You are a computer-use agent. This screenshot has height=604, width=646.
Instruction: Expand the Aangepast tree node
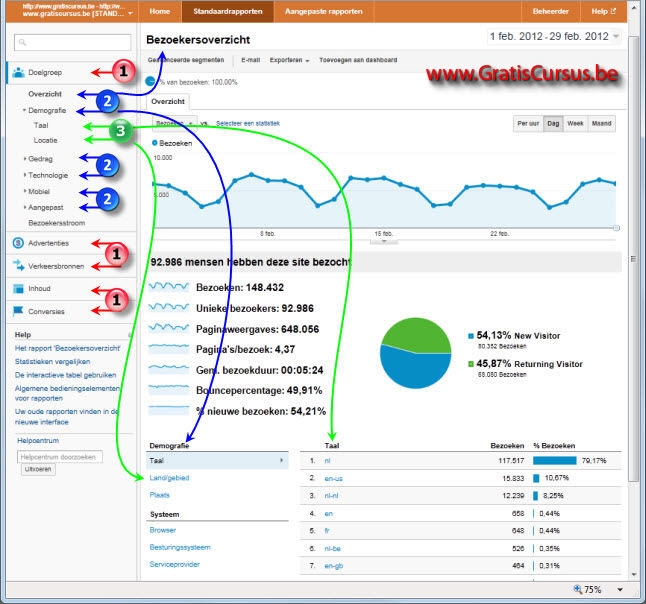25,207
